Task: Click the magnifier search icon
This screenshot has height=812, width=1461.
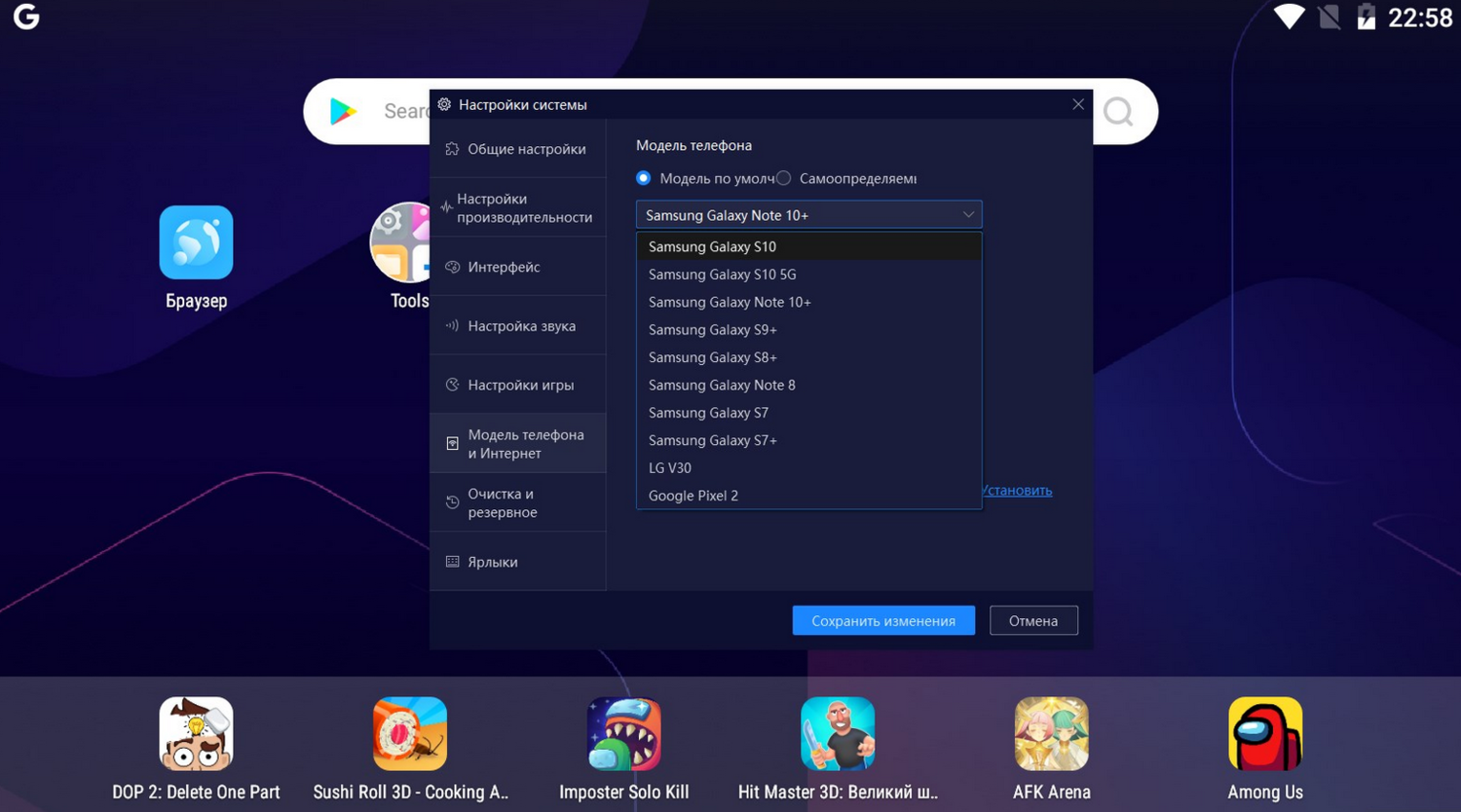Action: 1118,112
